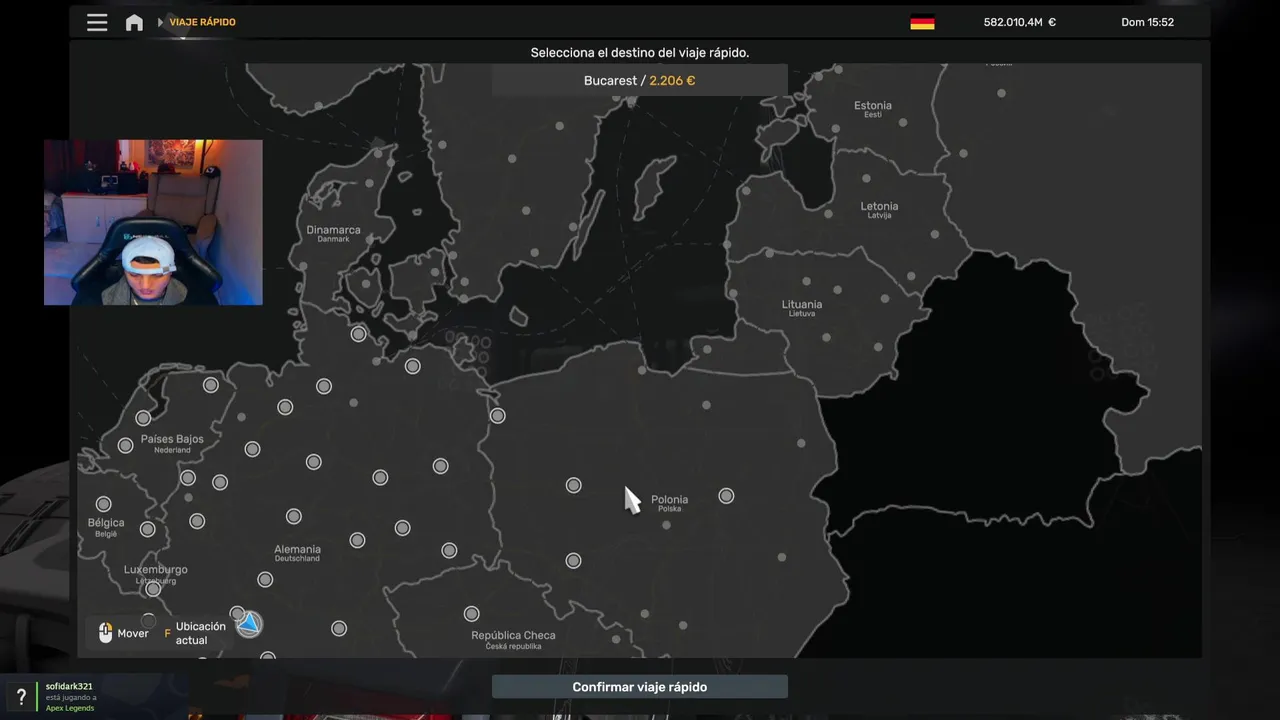Click the mouse Mover hint icon

(x=105, y=632)
